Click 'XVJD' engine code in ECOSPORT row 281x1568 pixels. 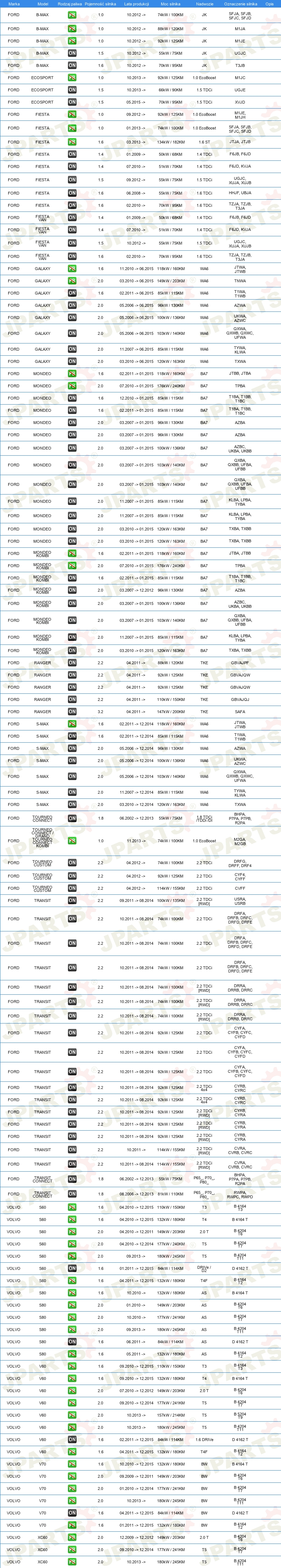click(x=240, y=102)
